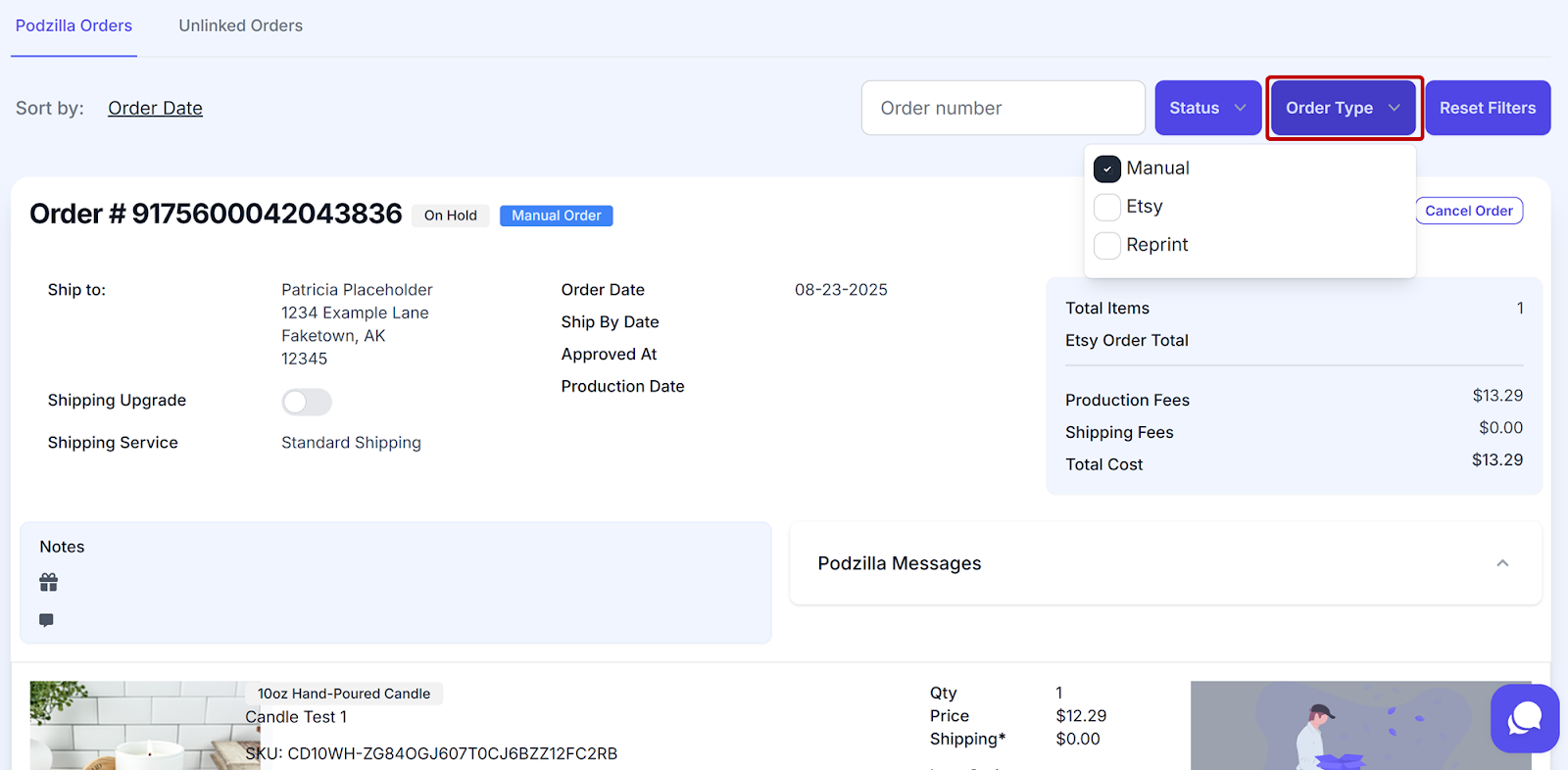Click the Cancel Order button
This screenshot has width=1568, height=770.
[x=1468, y=211]
